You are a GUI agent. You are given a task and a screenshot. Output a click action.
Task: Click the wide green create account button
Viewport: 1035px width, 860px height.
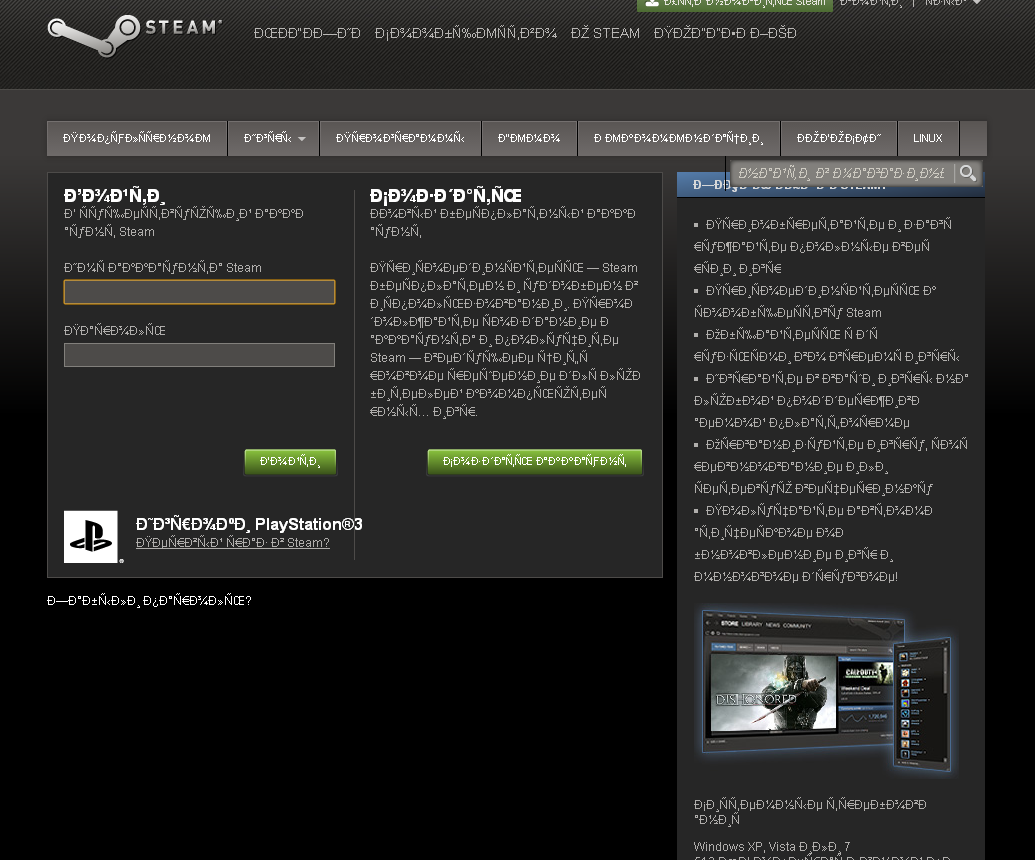point(535,461)
